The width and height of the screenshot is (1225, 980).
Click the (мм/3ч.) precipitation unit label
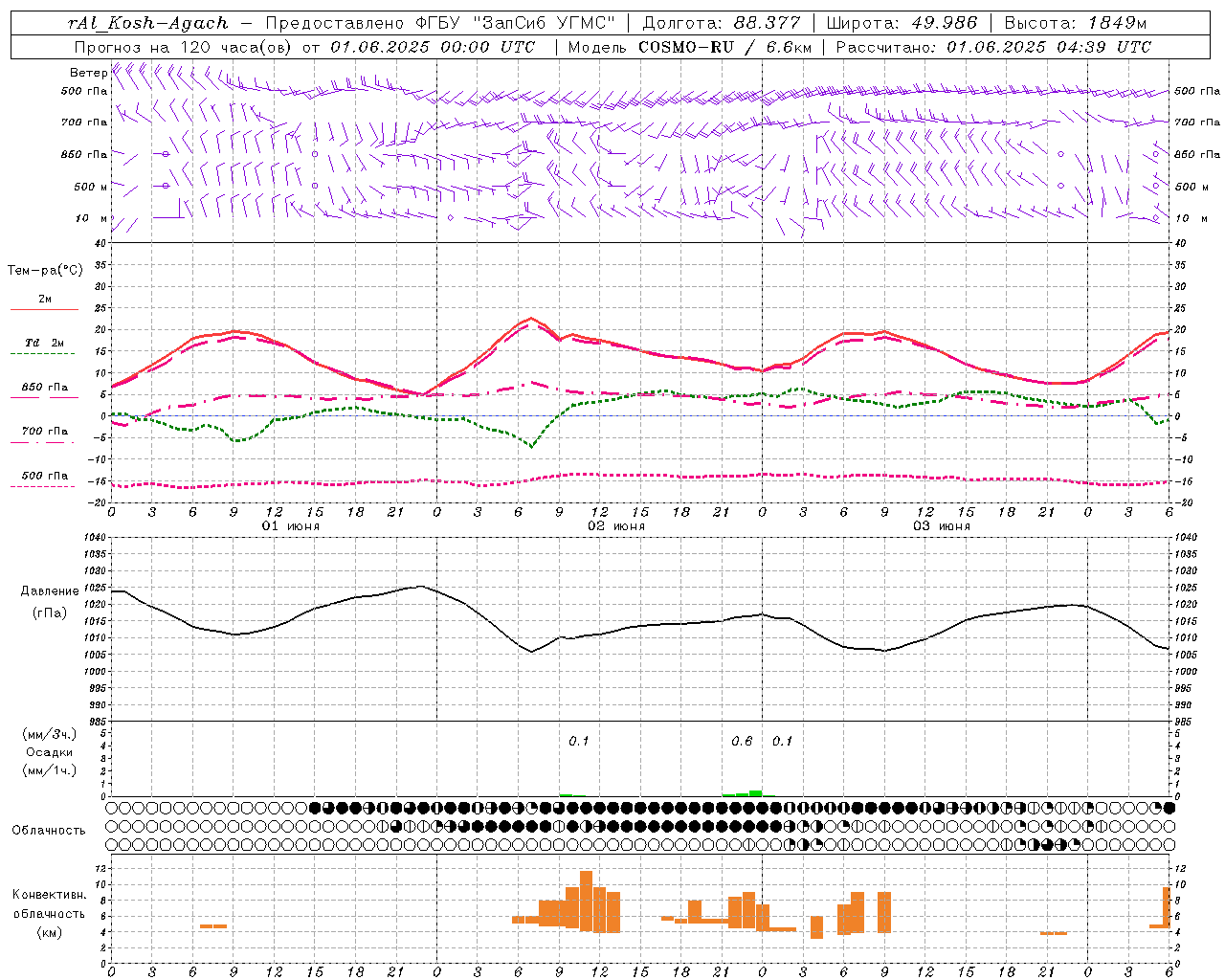point(50,734)
